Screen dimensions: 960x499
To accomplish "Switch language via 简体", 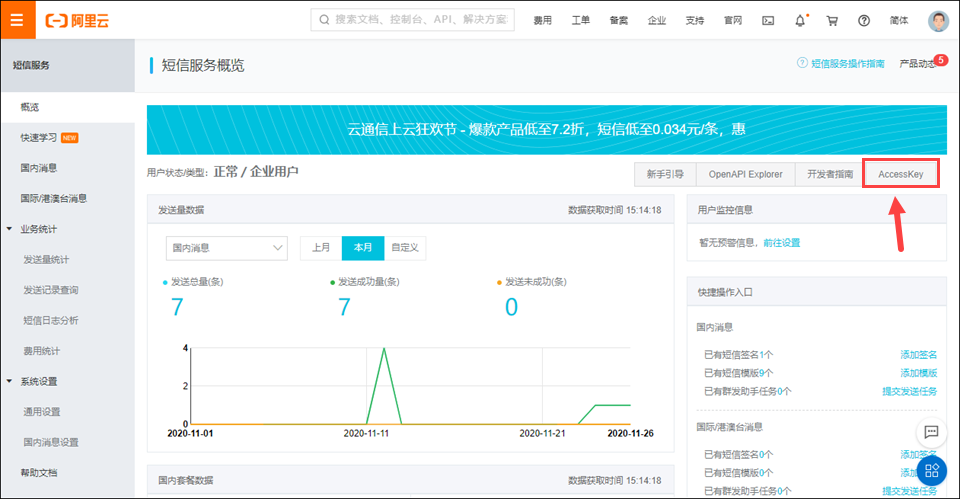I will tap(899, 21).
